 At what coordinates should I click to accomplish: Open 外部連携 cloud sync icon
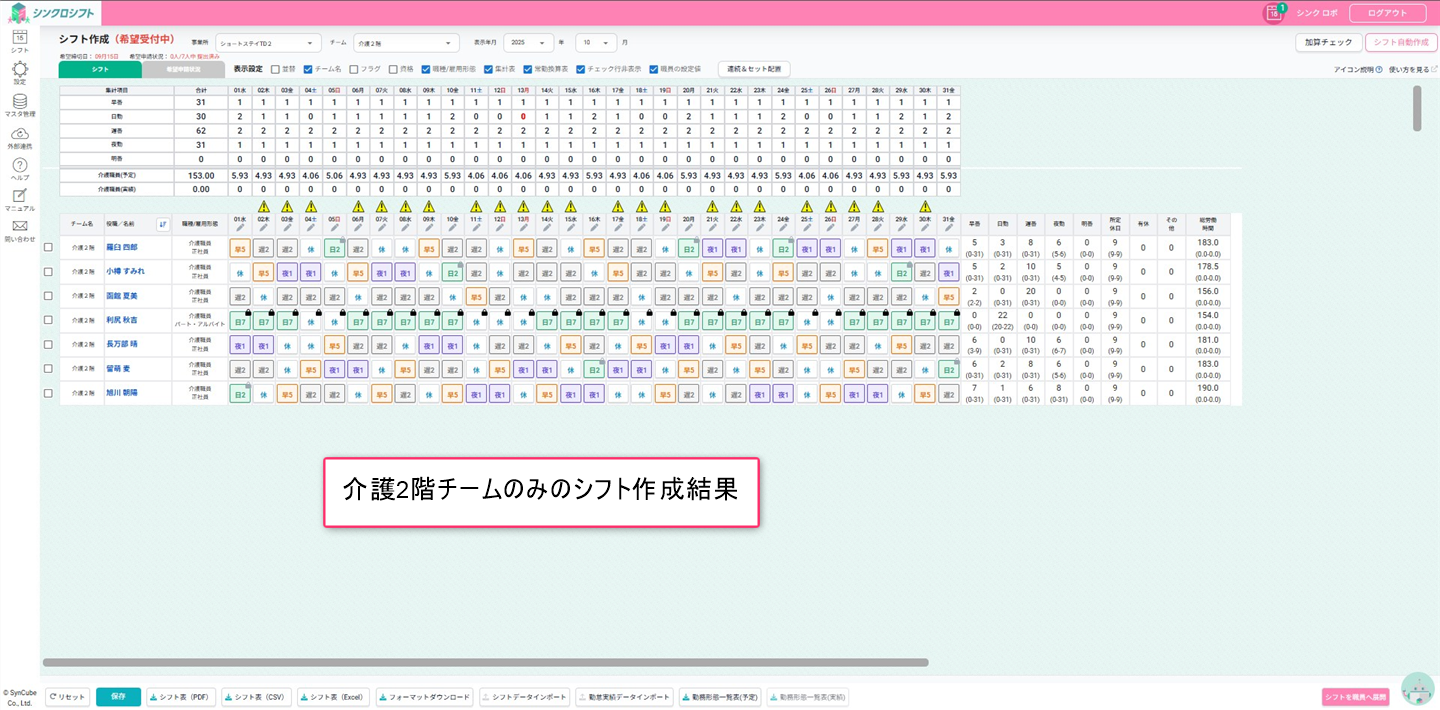click(x=19, y=134)
